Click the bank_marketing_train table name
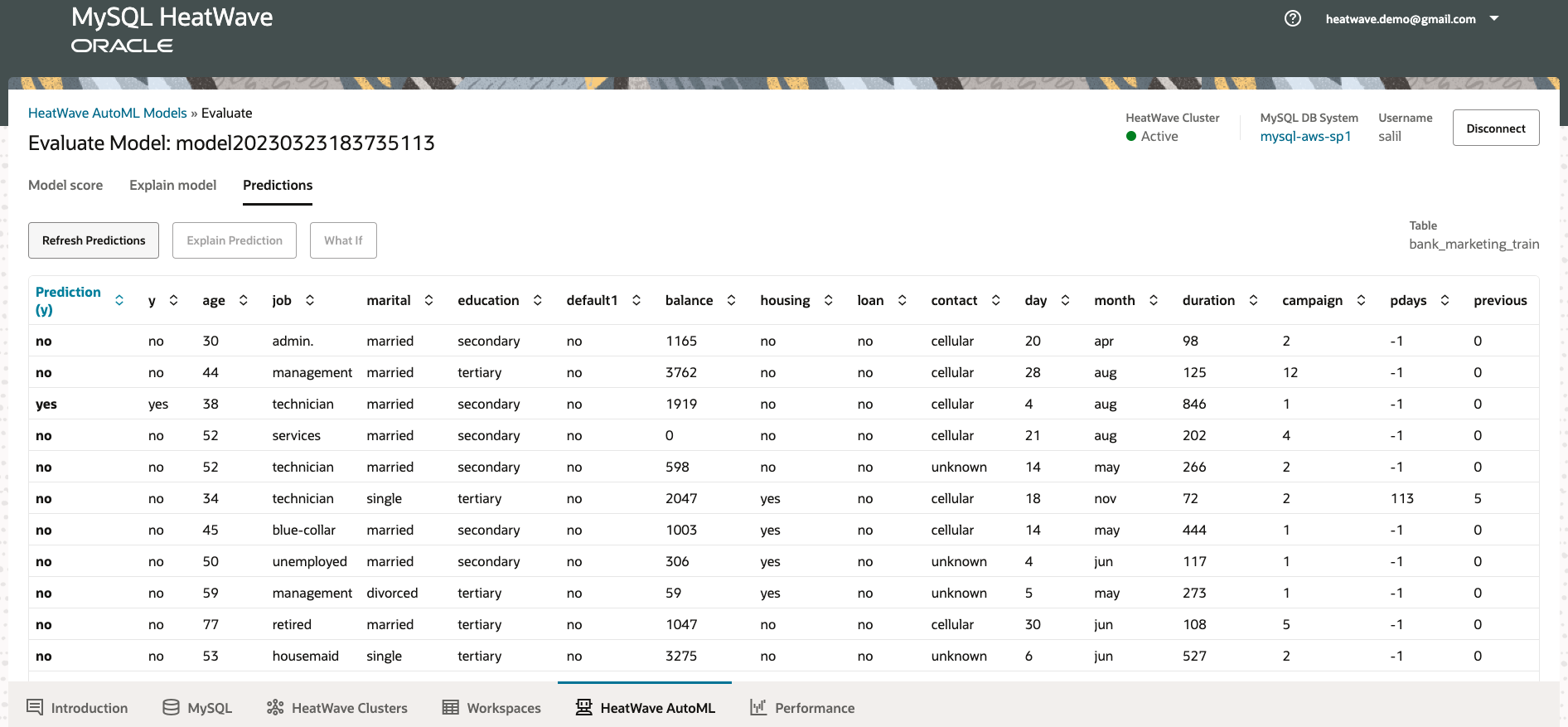 point(1474,244)
